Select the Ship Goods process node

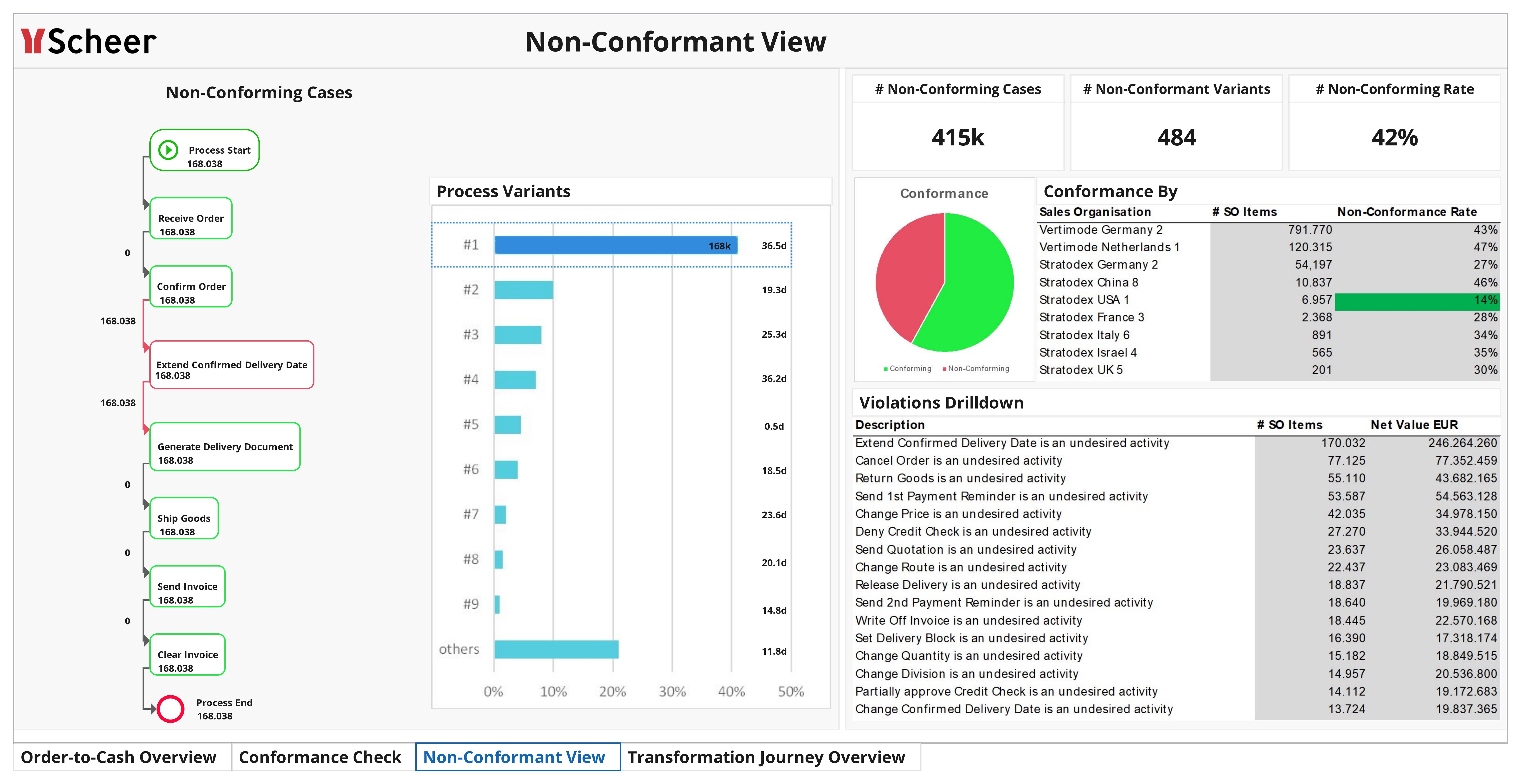(184, 518)
